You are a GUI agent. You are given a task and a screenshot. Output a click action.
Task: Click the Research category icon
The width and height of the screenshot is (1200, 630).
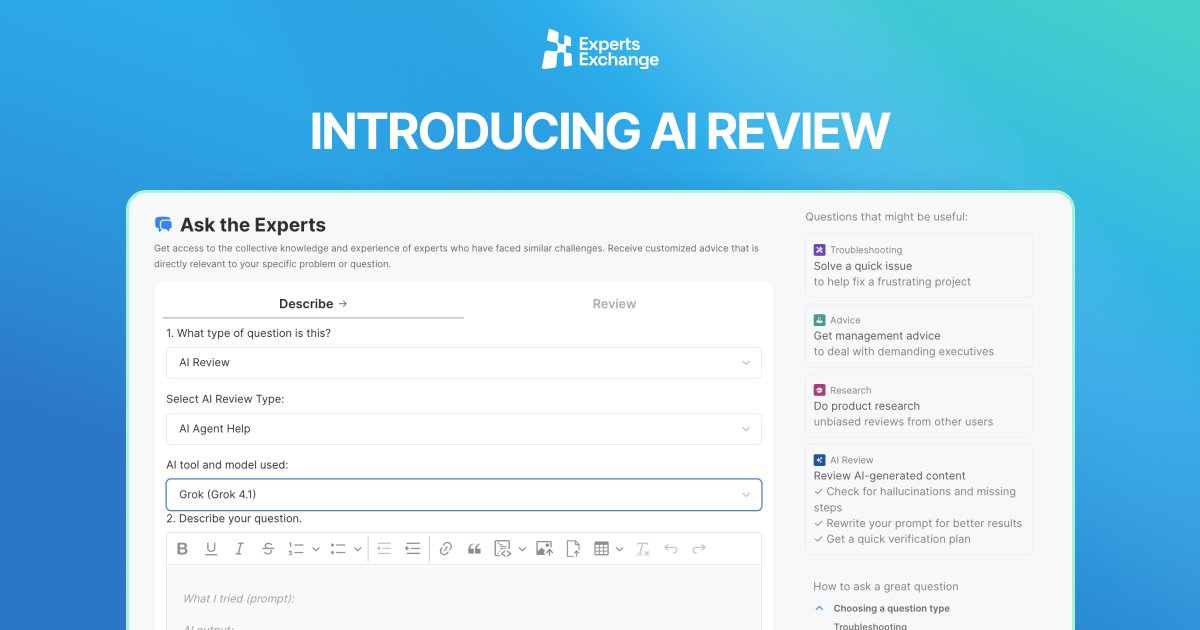820,390
